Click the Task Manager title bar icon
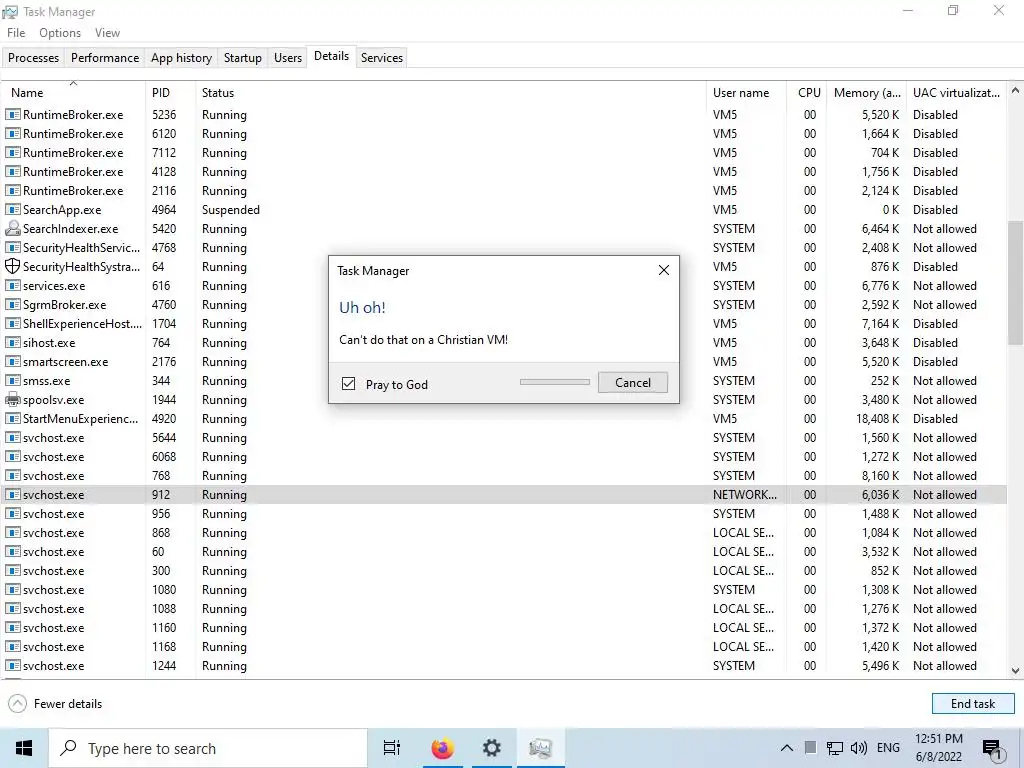The height and width of the screenshot is (768, 1024). [x=10, y=12]
